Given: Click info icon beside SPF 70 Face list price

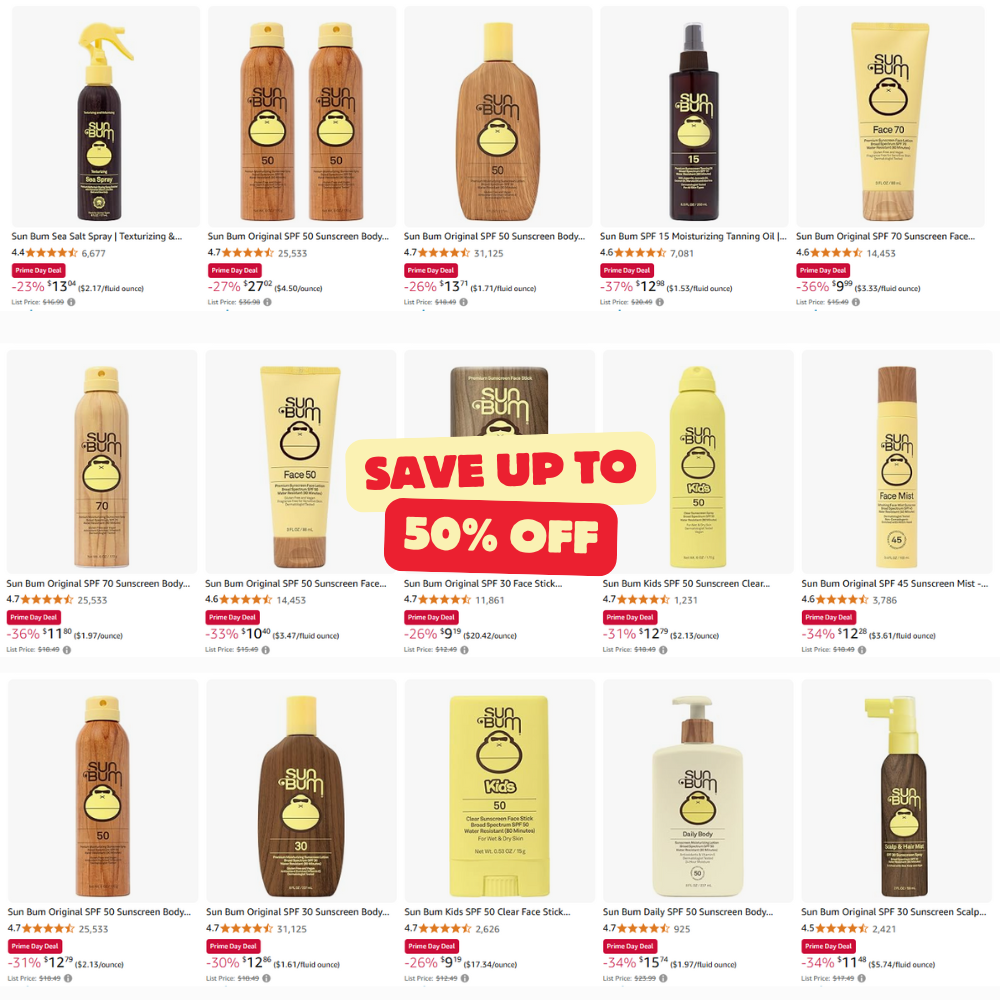Looking at the screenshot, I should coord(856,302).
